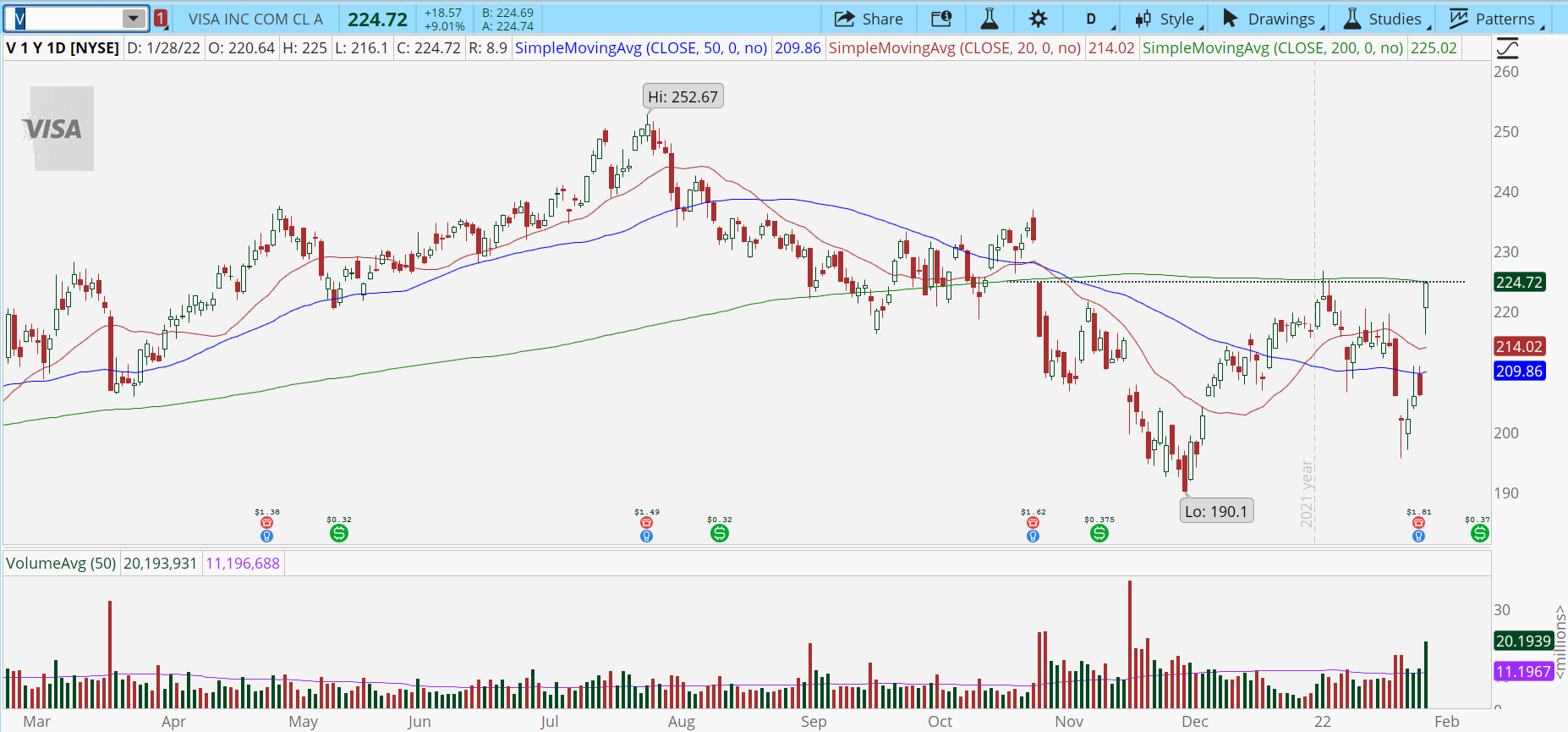
Task: Click the close price C: 224.72
Action: pyautogui.click(x=429, y=48)
